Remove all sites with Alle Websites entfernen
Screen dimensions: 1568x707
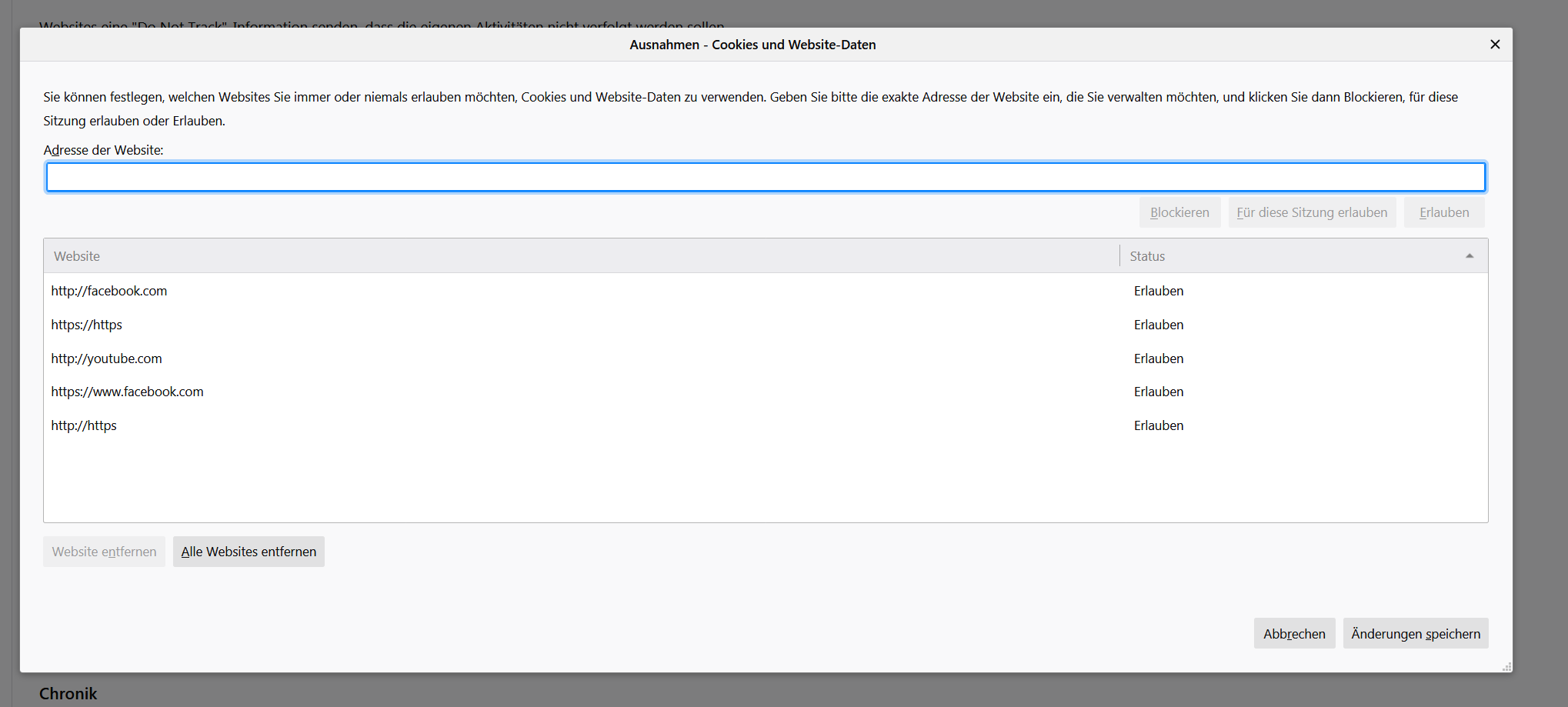tap(249, 552)
